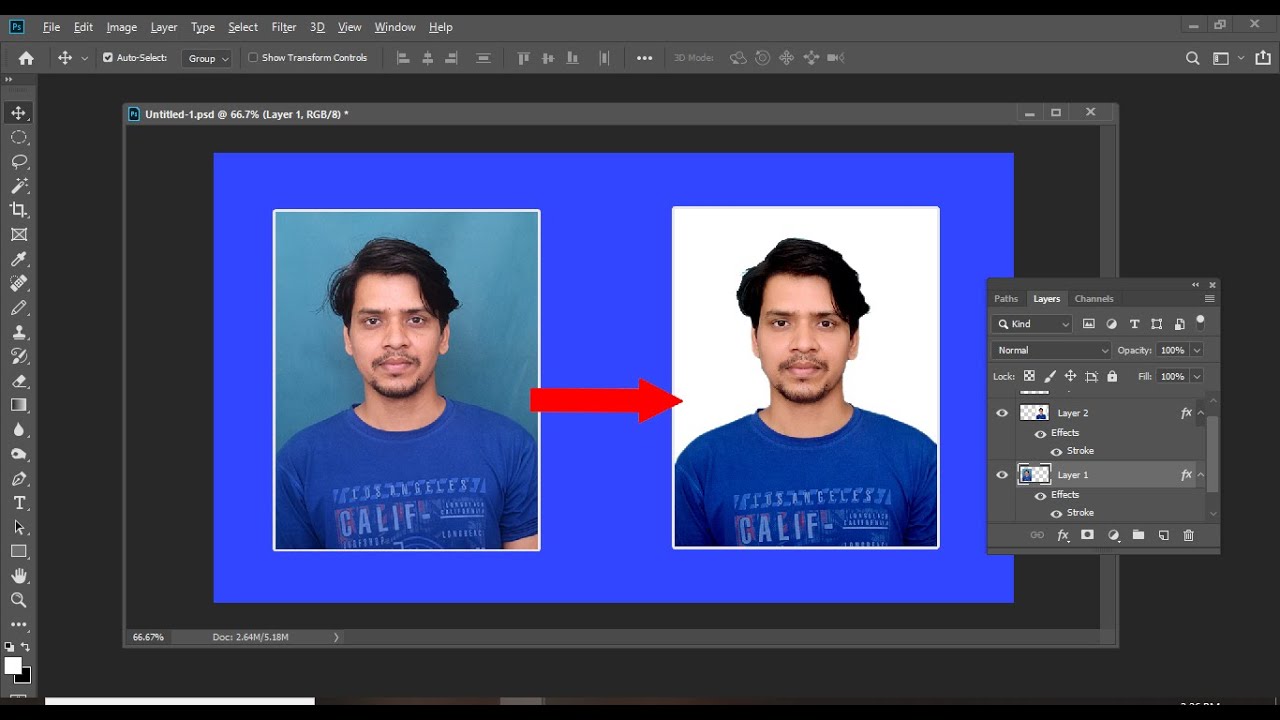Open the Auto-Select Group dropdown

click(x=207, y=58)
